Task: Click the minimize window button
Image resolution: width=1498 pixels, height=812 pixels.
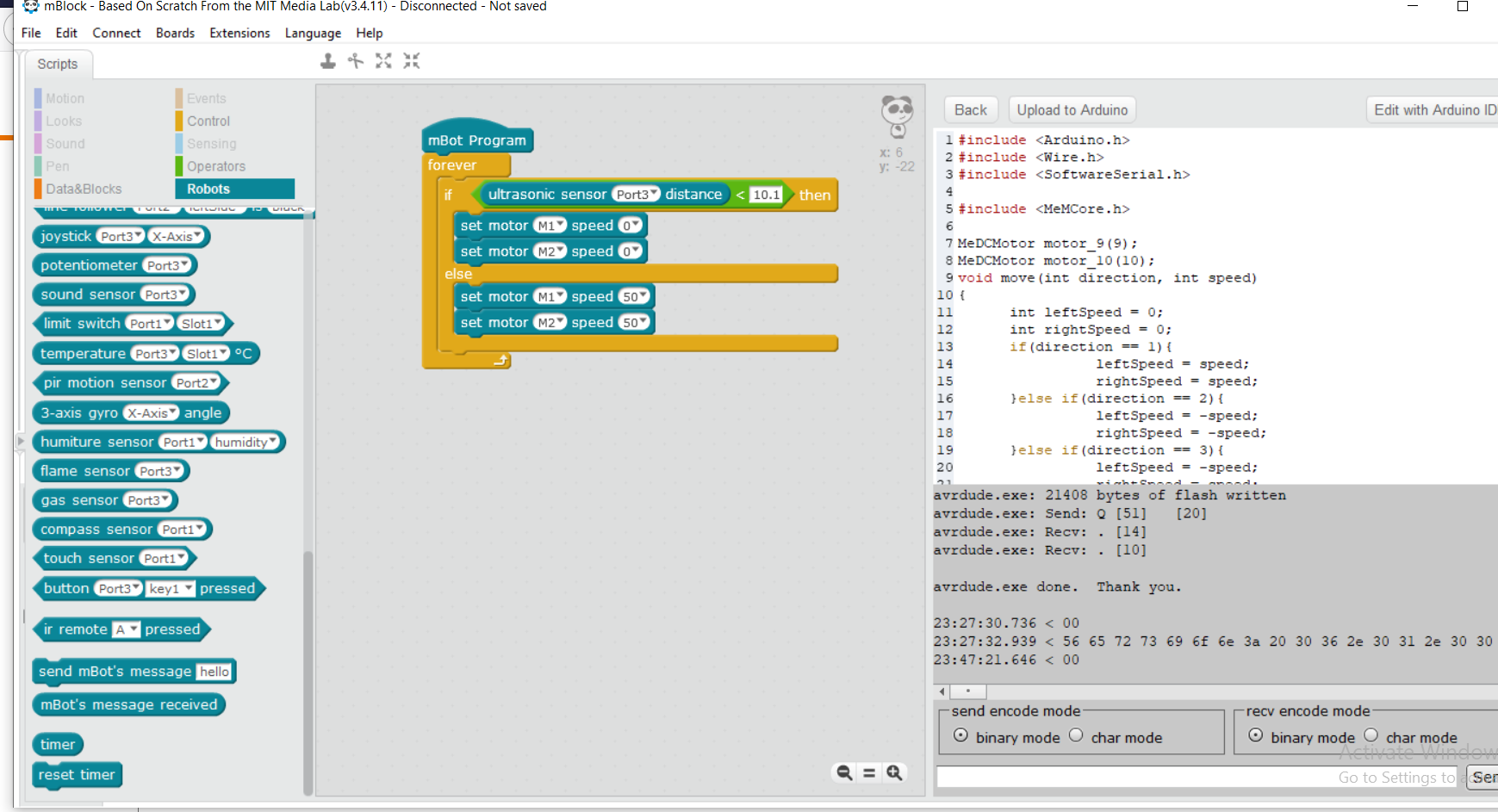Action: coord(1413,6)
